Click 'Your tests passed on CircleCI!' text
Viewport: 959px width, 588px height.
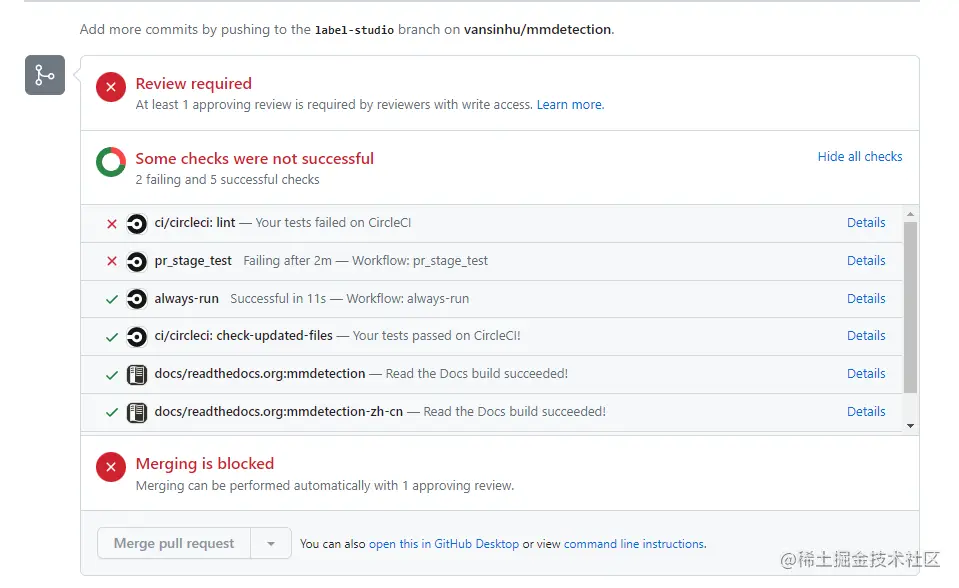437,335
